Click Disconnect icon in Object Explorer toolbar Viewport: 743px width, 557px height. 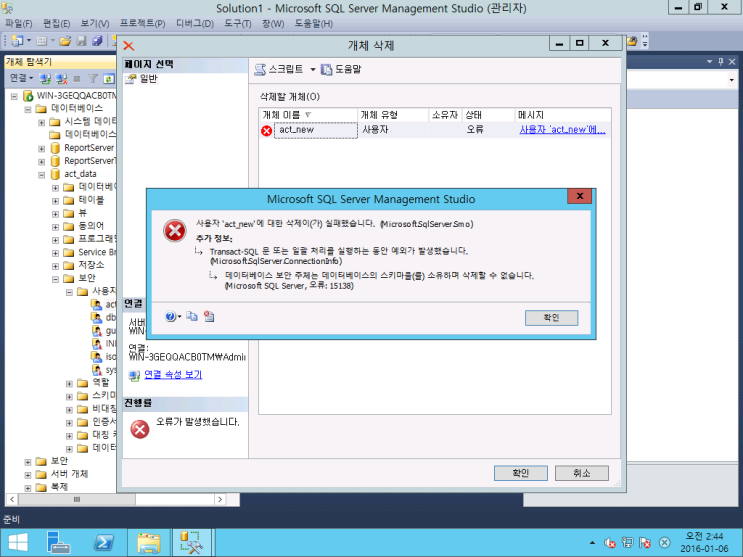click(61, 78)
